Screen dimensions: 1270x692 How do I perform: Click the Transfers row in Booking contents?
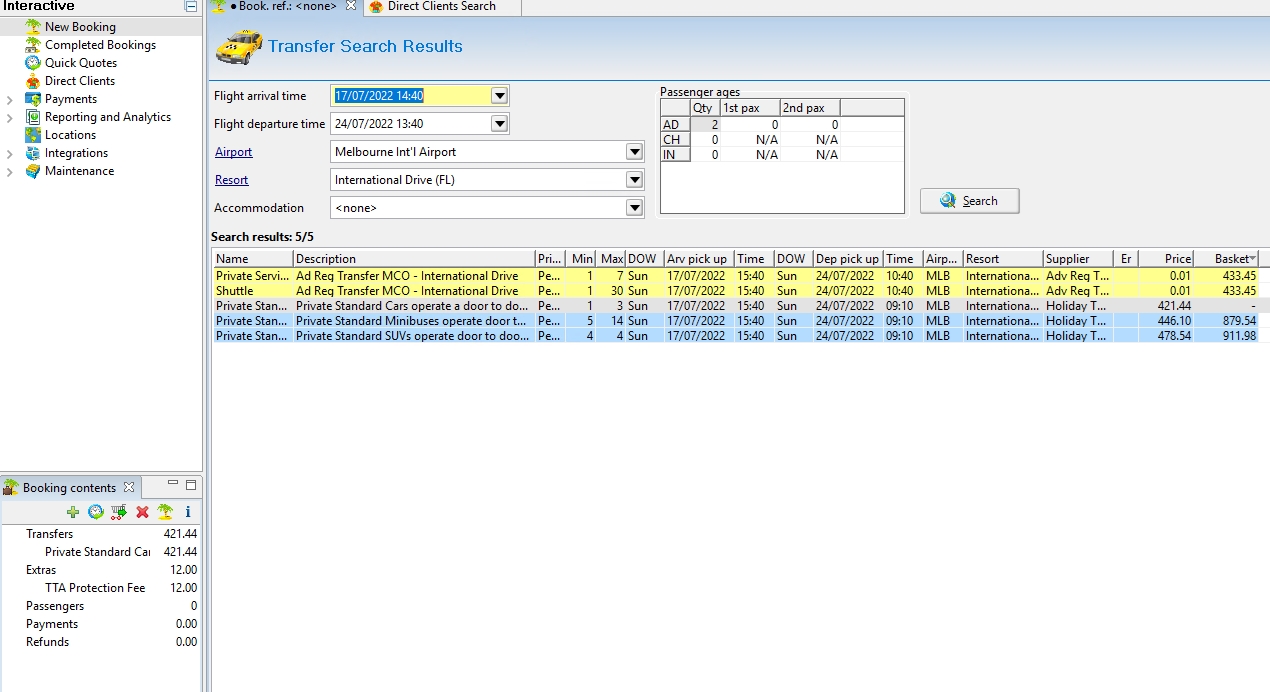100,534
